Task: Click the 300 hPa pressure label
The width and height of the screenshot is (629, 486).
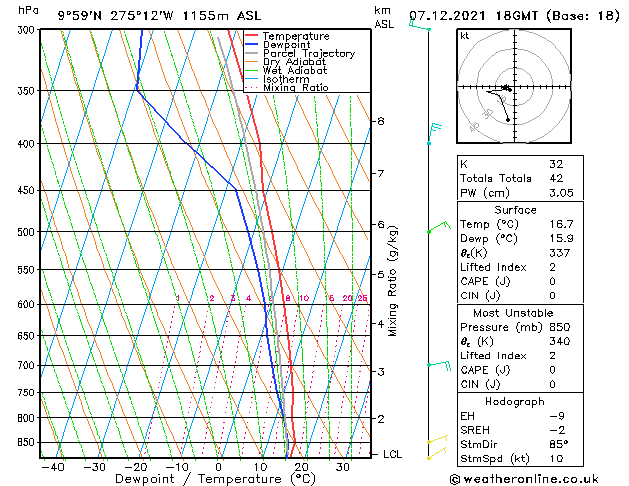Action: click(x=28, y=30)
